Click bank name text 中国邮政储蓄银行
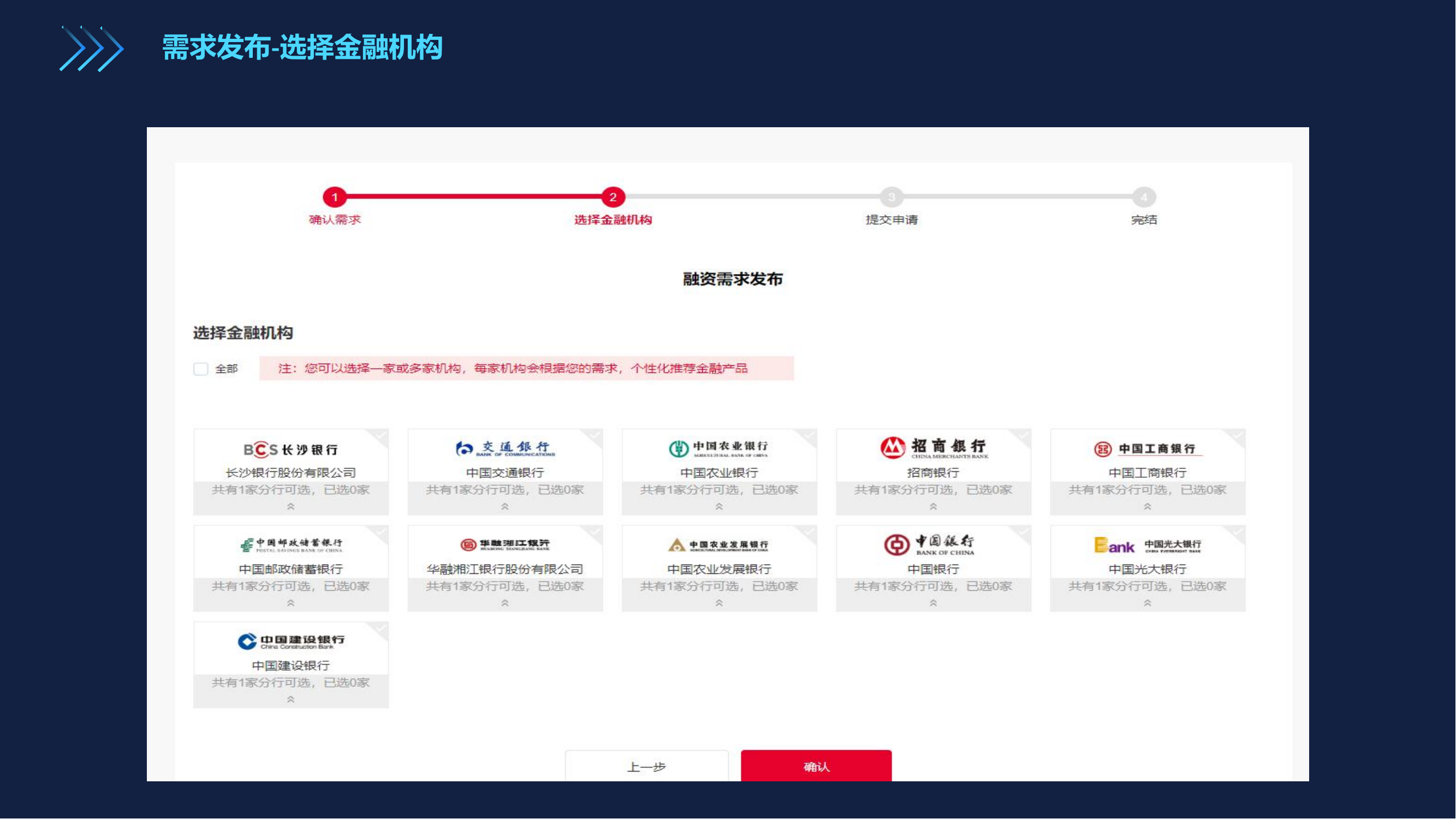Viewport: 1456px width, 819px height. pyautogui.click(x=290, y=569)
